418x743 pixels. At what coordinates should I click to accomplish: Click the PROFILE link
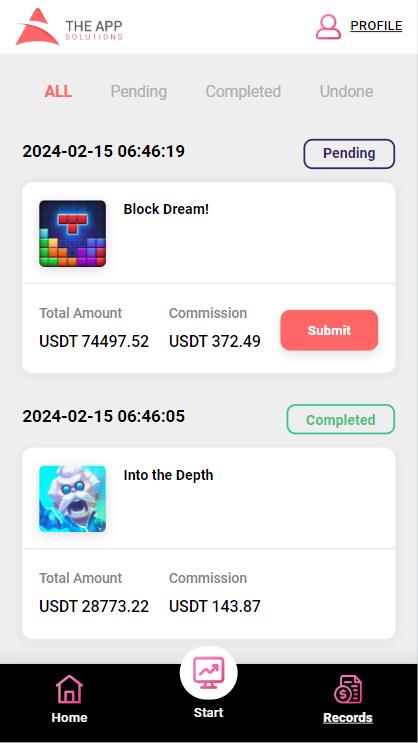click(376, 26)
